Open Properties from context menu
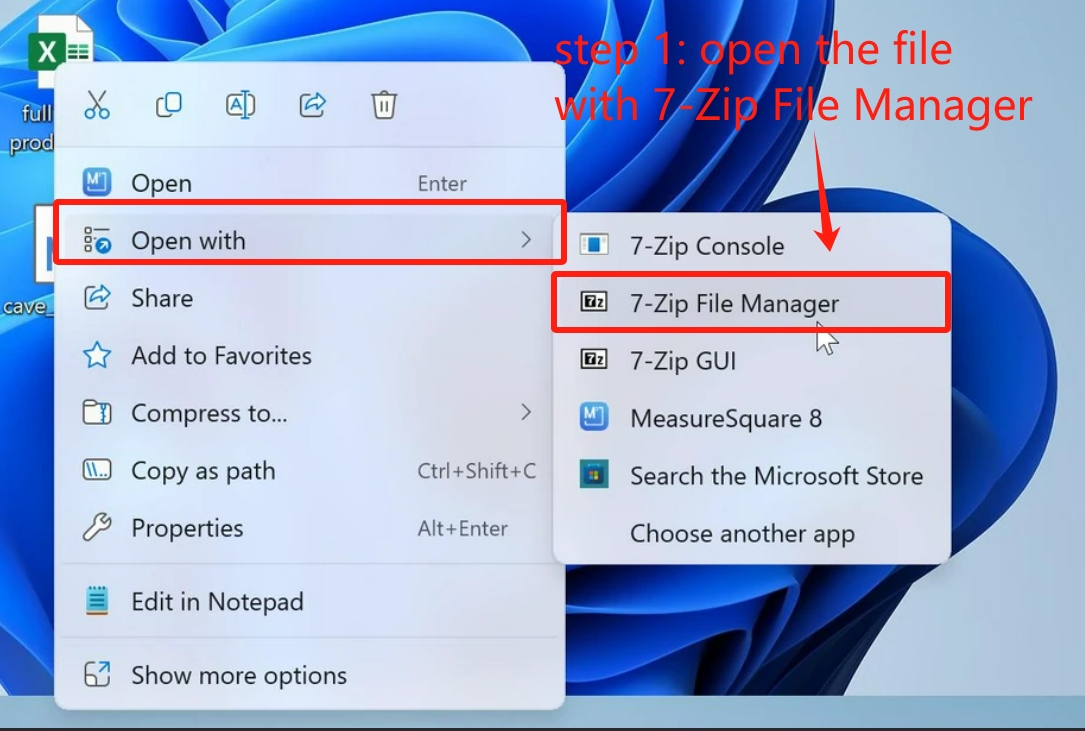This screenshot has height=731, width=1085. click(309, 528)
